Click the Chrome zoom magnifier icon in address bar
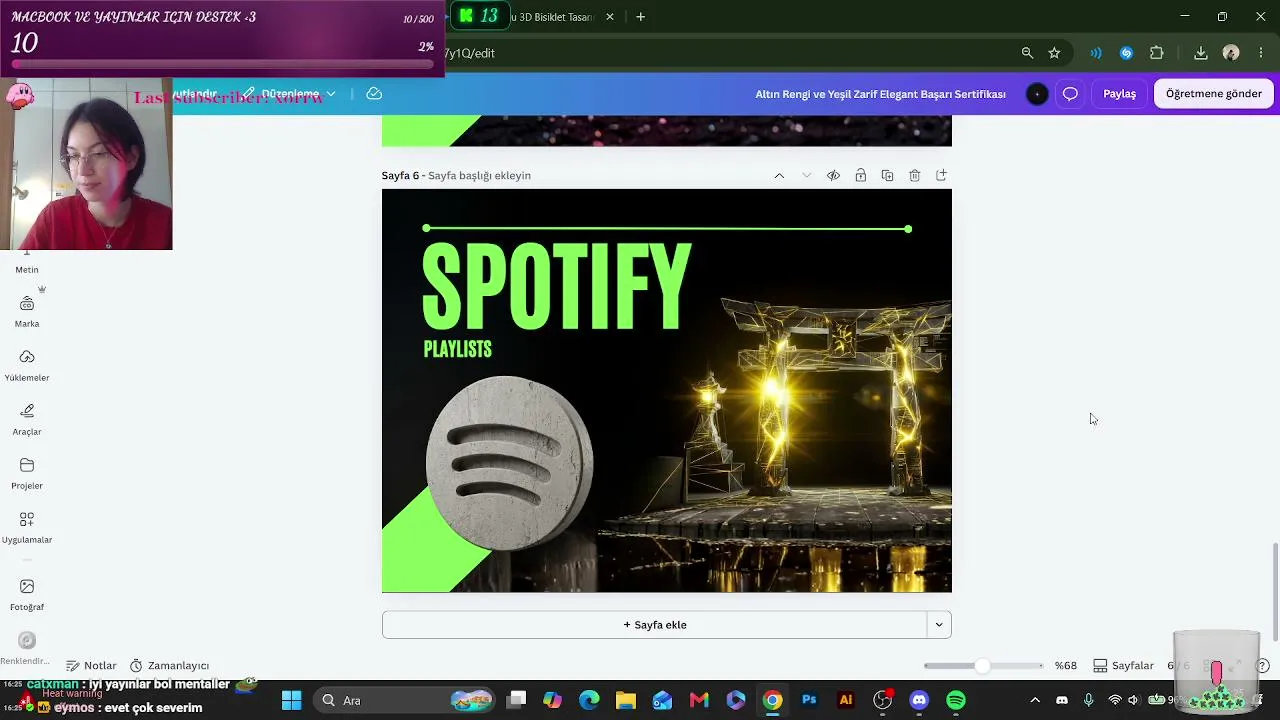1280x720 pixels. (x=1027, y=53)
